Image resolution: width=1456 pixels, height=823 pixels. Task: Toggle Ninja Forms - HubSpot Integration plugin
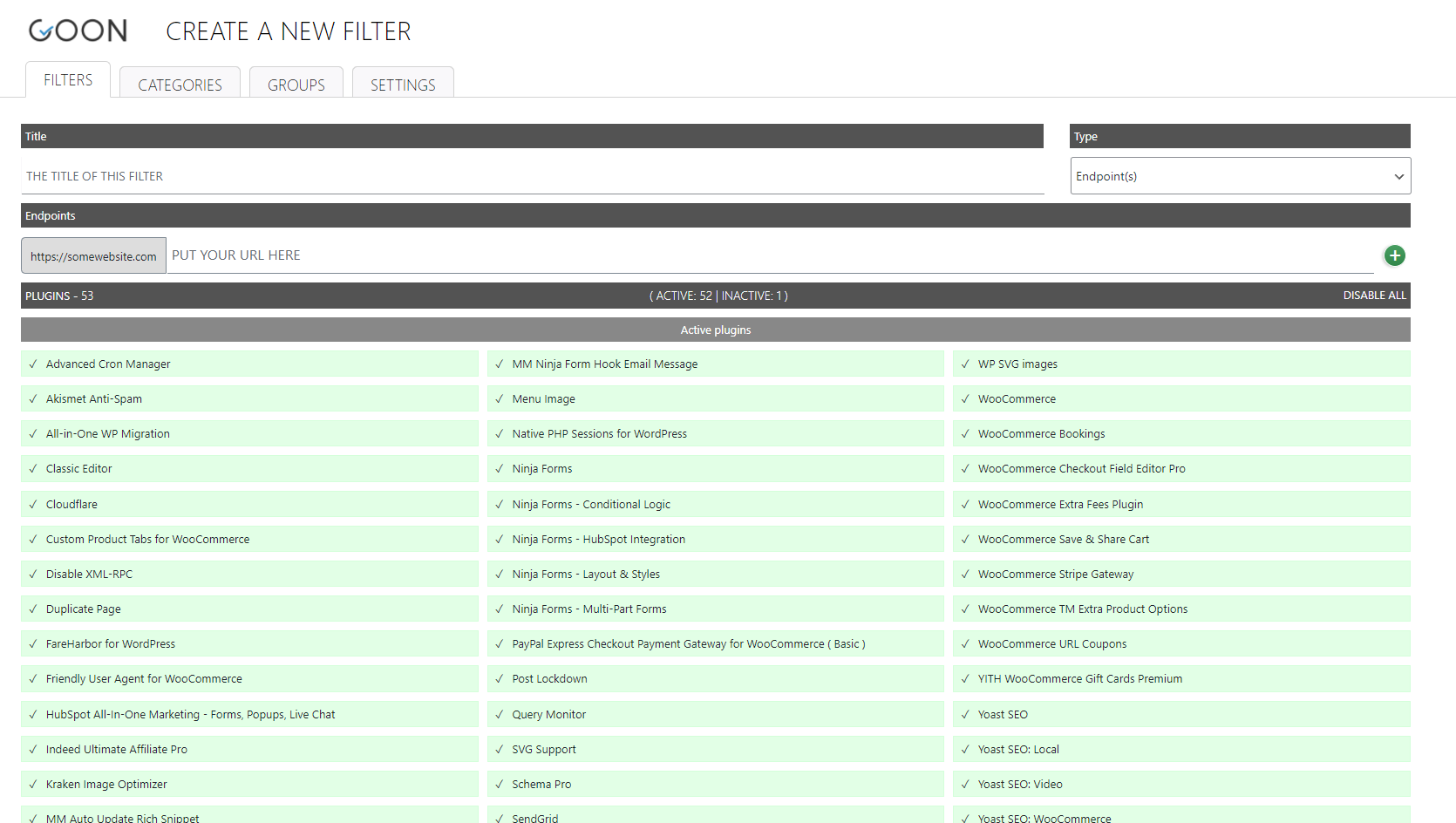pyautogui.click(x=716, y=540)
